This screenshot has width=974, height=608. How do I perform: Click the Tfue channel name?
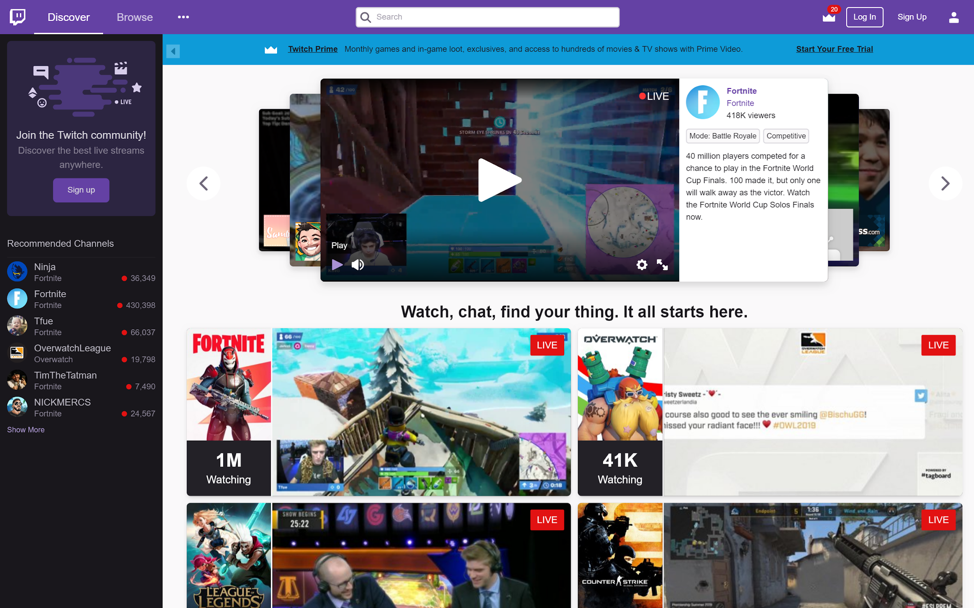point(43,321)
